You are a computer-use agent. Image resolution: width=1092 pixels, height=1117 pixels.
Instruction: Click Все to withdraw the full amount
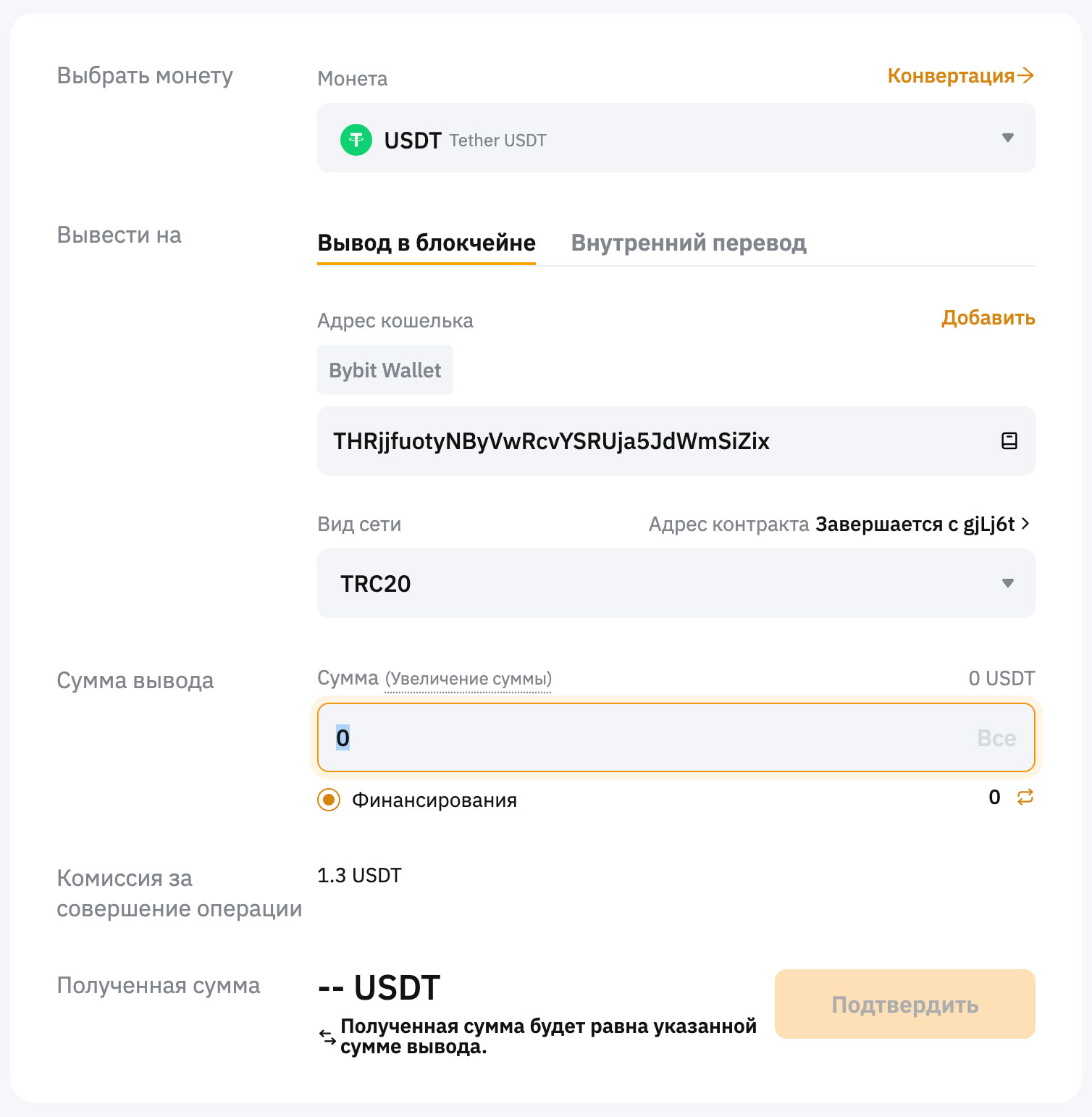[996, 738]
